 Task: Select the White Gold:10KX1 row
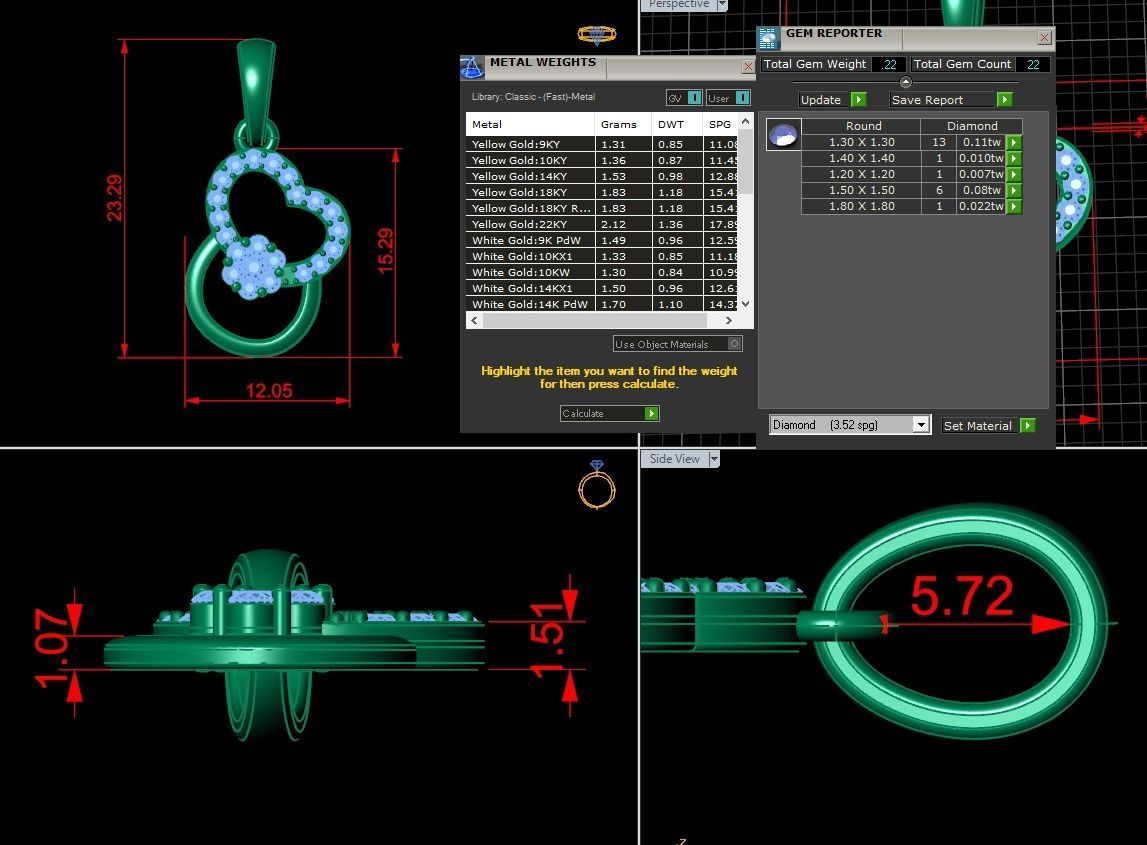point(602,257)
